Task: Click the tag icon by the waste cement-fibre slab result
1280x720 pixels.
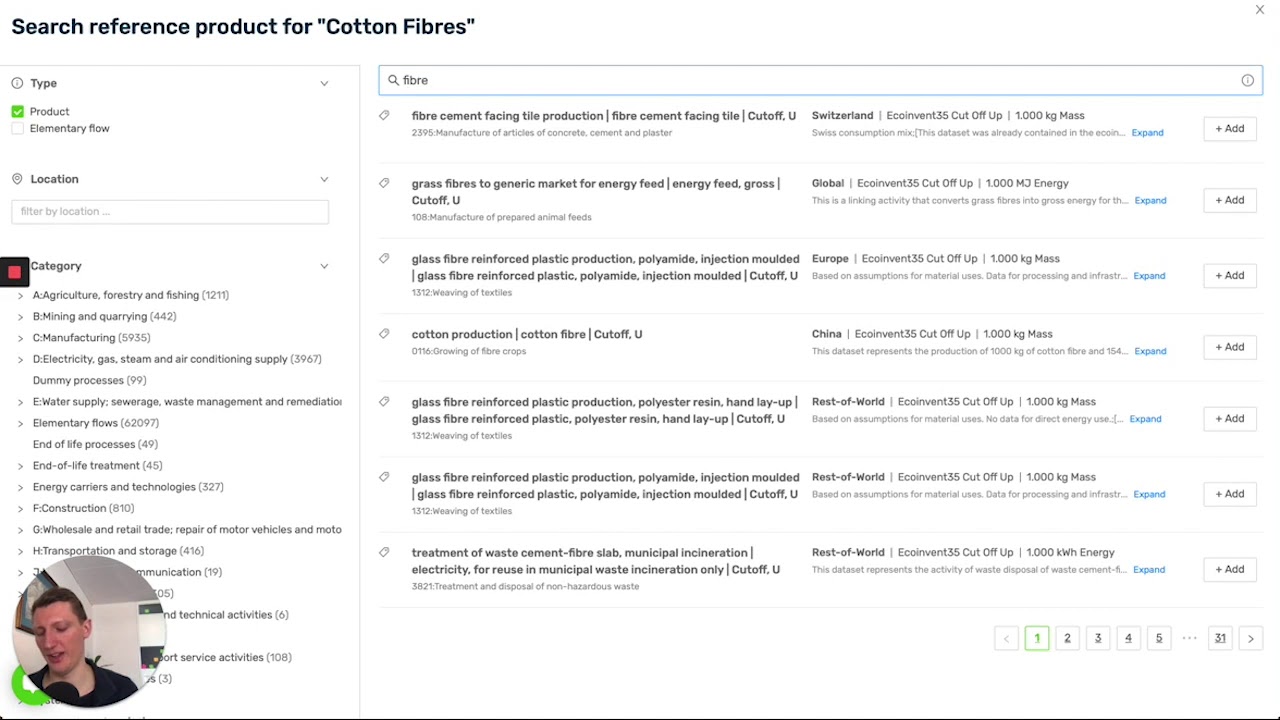Action: [x=384, y=553]
